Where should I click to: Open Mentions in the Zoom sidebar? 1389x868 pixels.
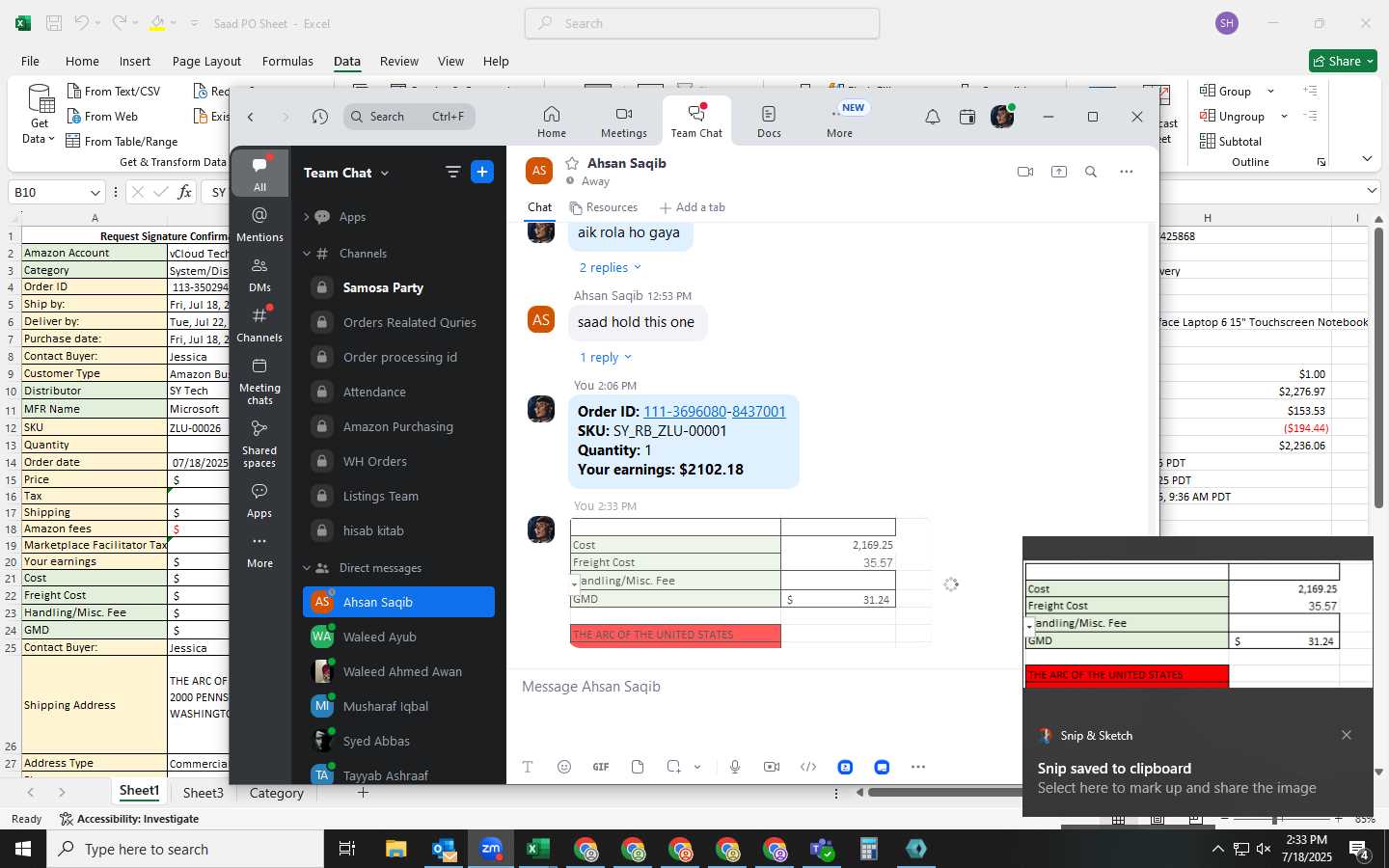pyautogui.click(x=259, y=224)
